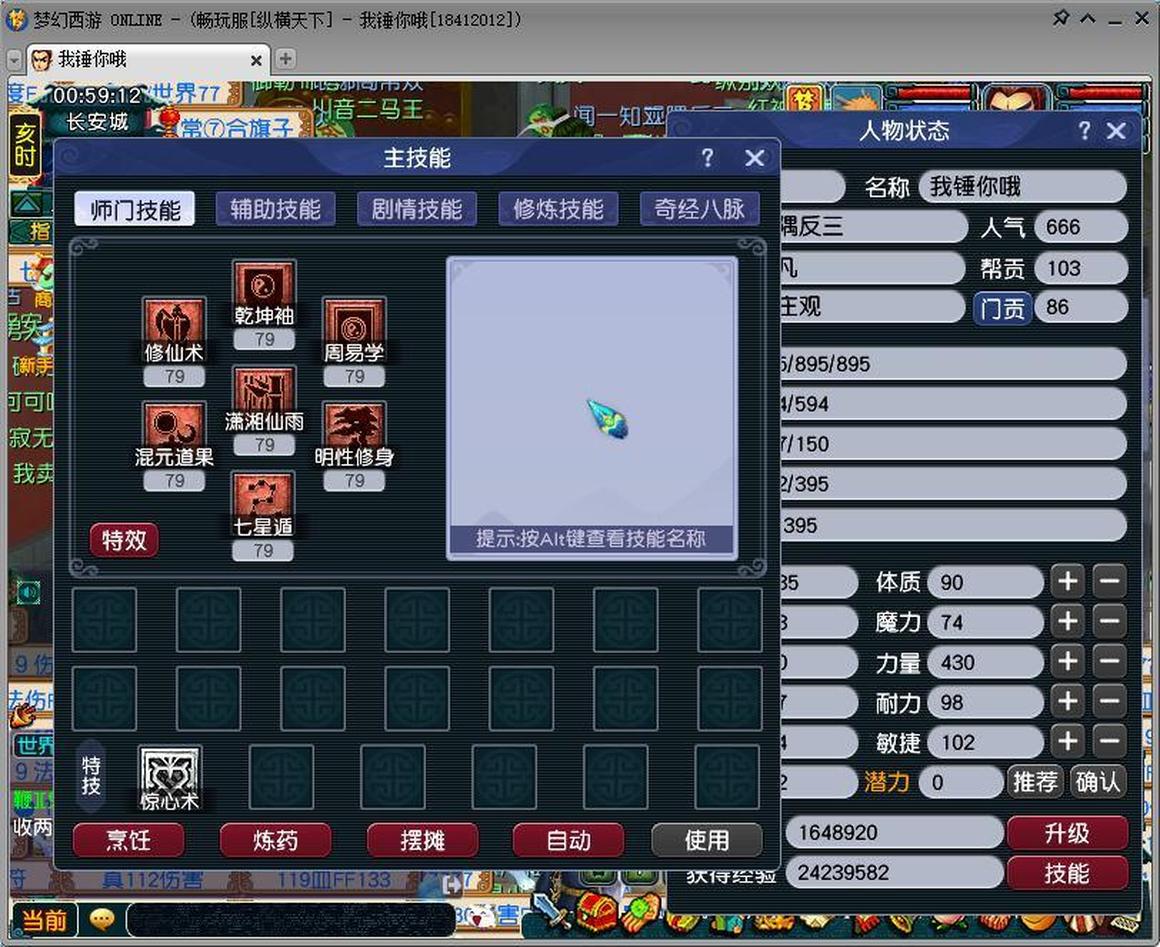Open help for the 主技能 window

pos(708,158)
